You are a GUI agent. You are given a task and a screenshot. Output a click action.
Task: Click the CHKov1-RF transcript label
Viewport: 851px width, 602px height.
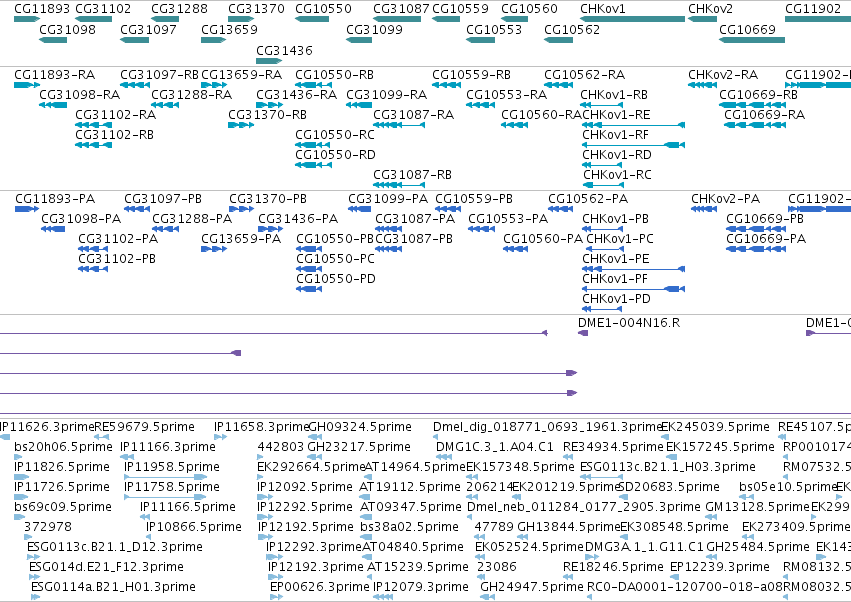615,135
